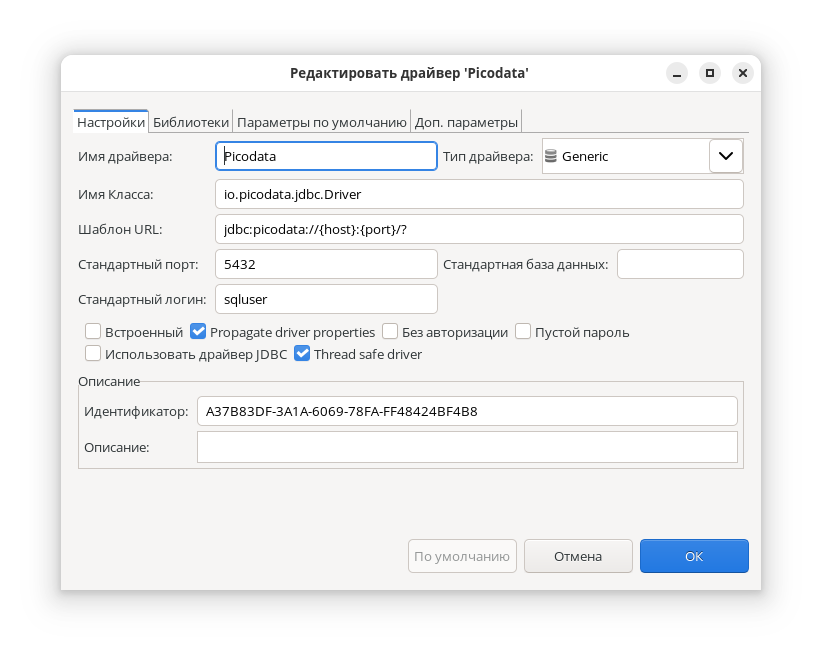Enable Использовать драйвер JDBC
822x657 pixels.
click(x=93, y=353)
